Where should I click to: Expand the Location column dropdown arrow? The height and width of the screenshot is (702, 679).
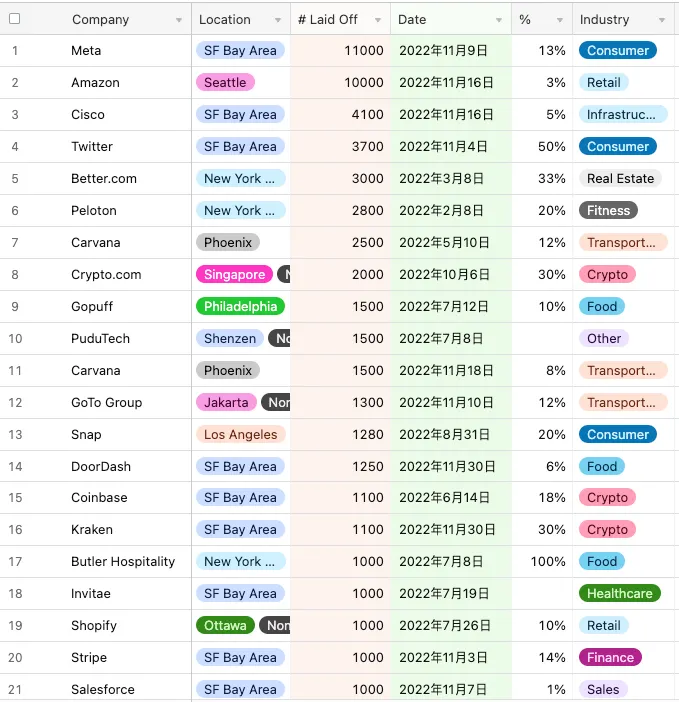[x=278, y=20]
